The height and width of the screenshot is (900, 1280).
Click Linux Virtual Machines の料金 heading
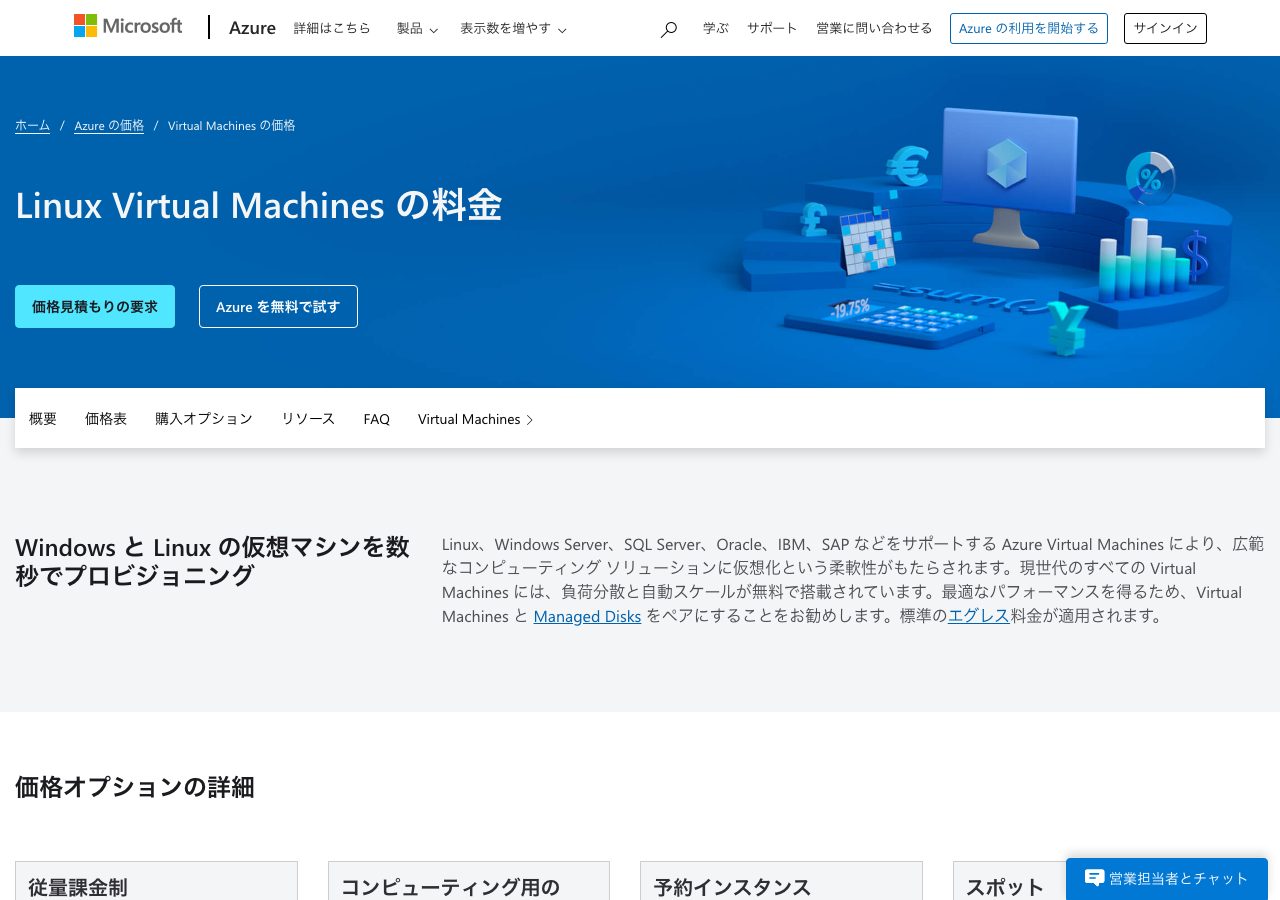coord(258,205)
